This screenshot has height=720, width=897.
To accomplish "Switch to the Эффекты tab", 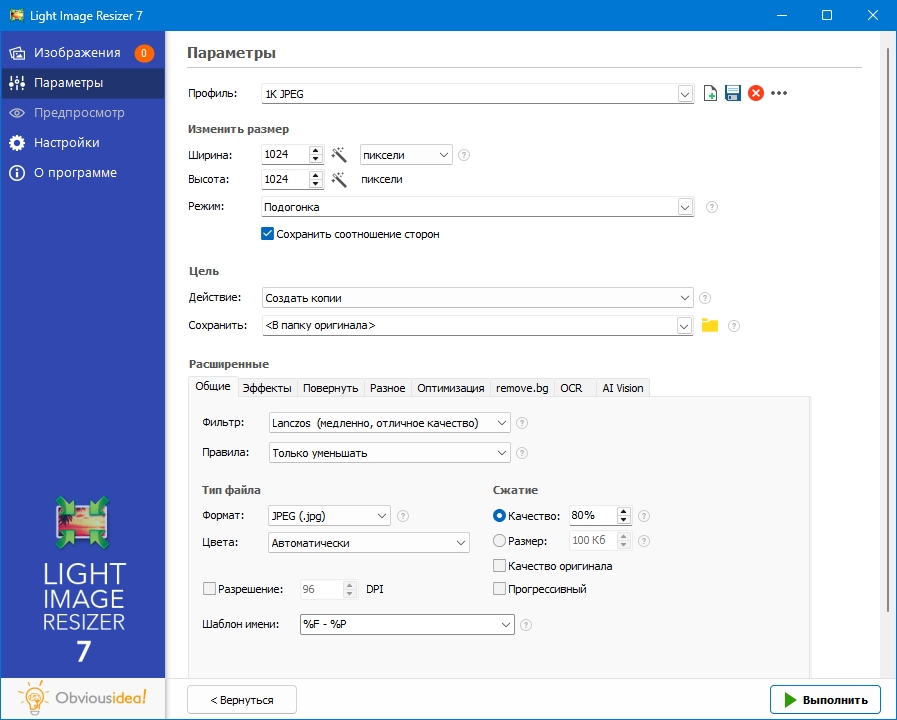I will [267, 388].
